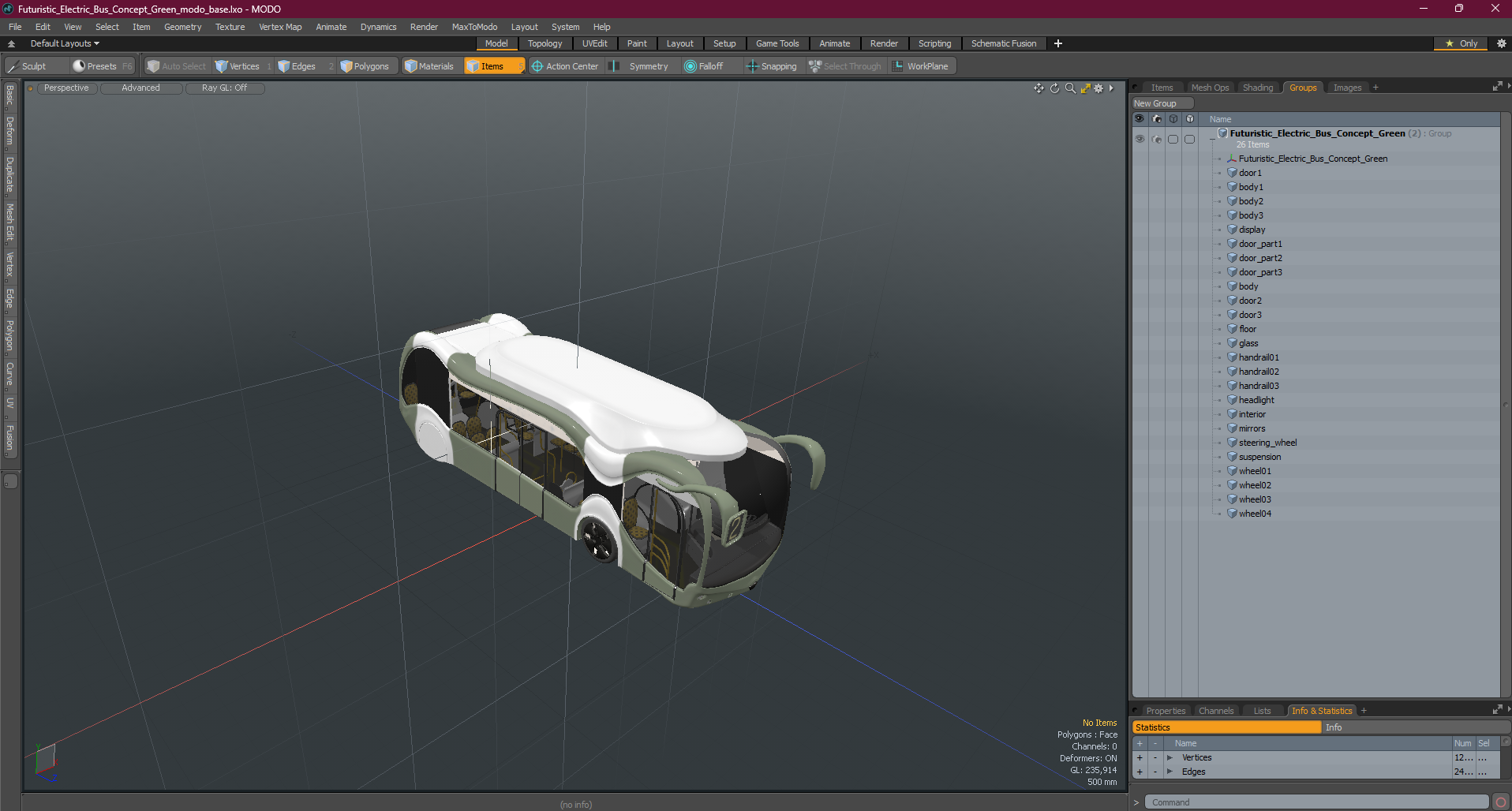Click the WorkPlane icon
Image resolution: width=1512 pixels, height=811 pixels.
point(898,66)
